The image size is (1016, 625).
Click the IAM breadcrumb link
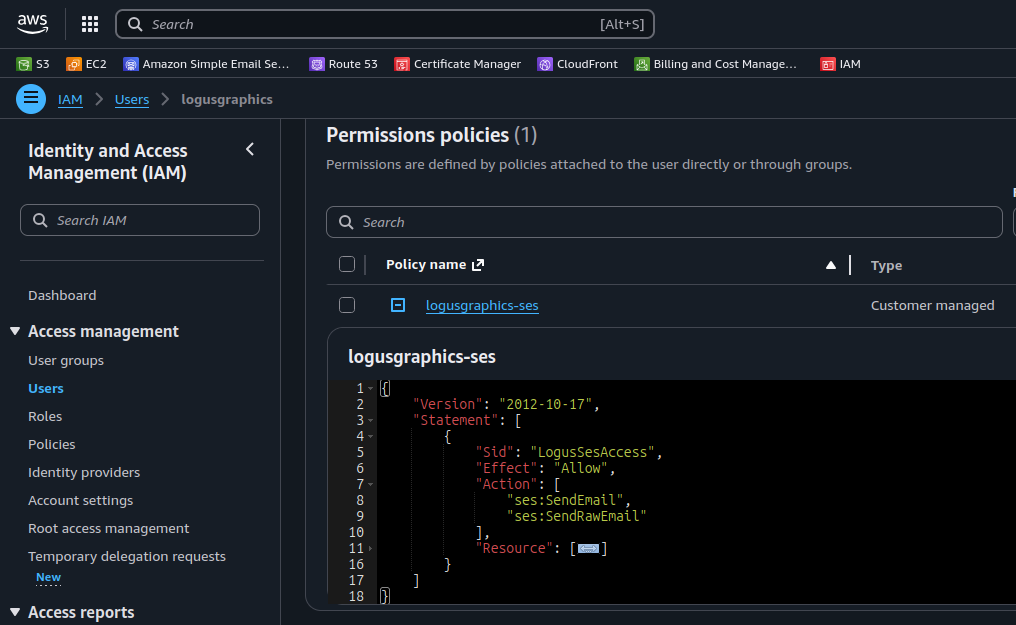click(70, 100)
